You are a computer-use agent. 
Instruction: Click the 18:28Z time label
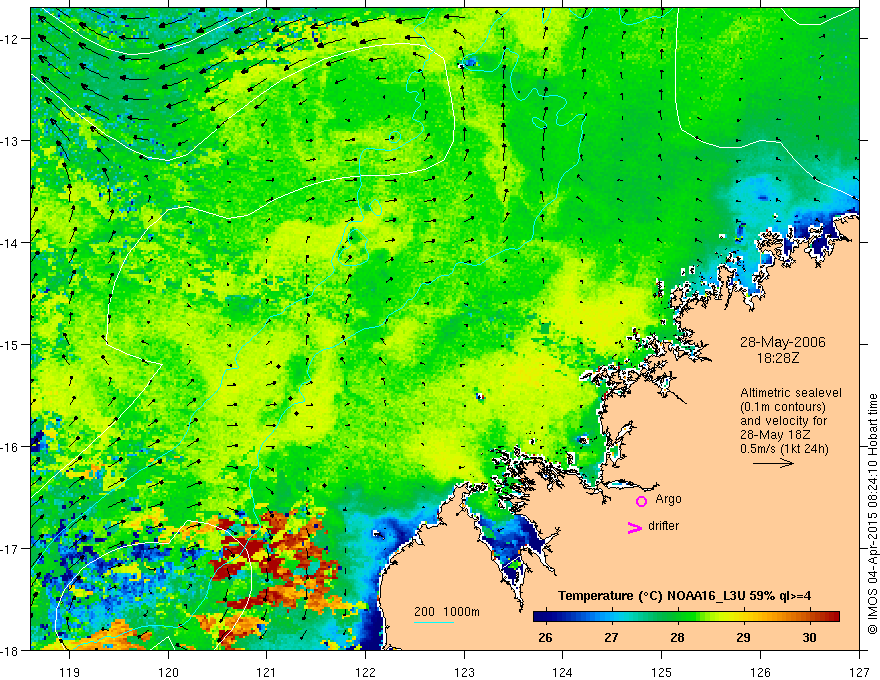point(777,357)
